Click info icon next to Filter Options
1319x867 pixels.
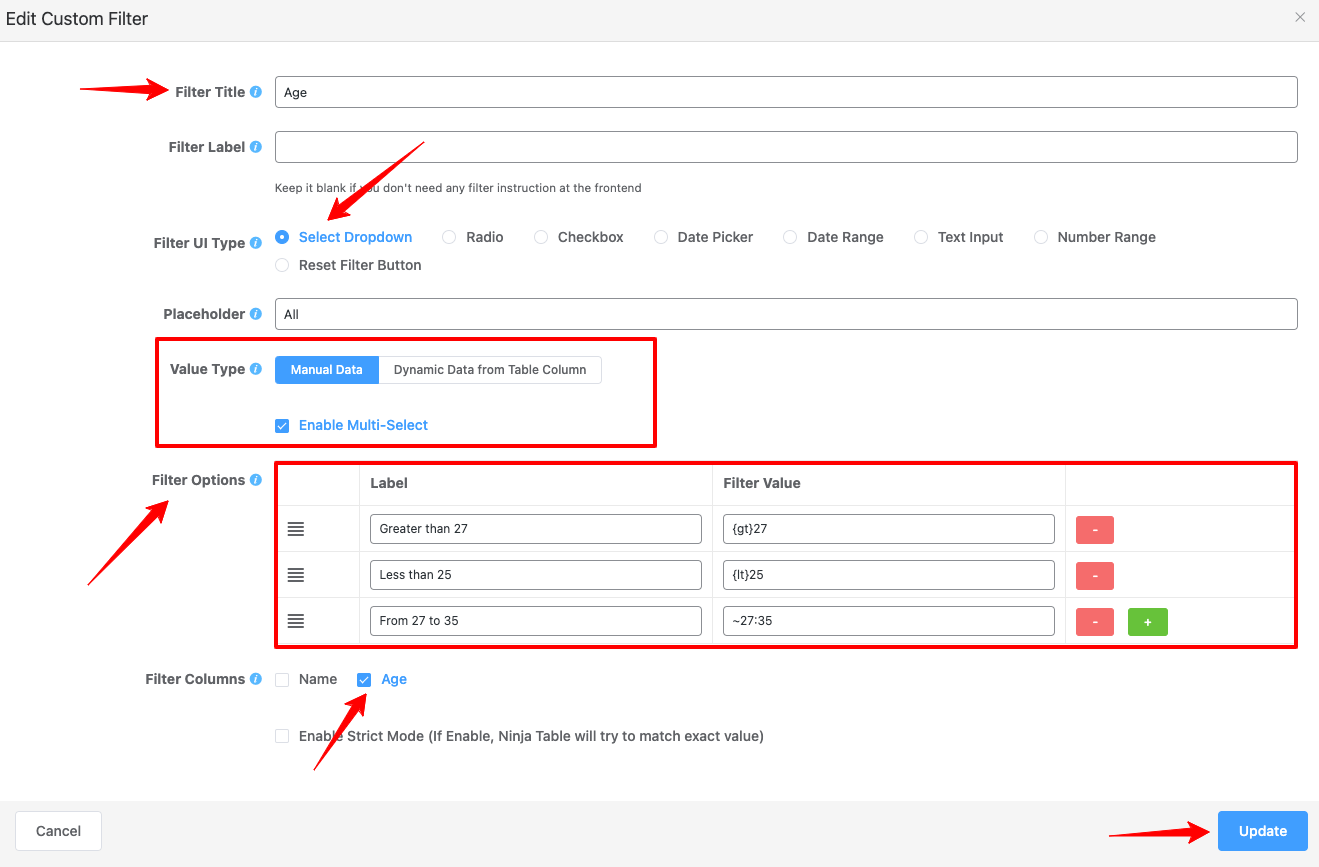pyautogui.click(x=256, y=480)
